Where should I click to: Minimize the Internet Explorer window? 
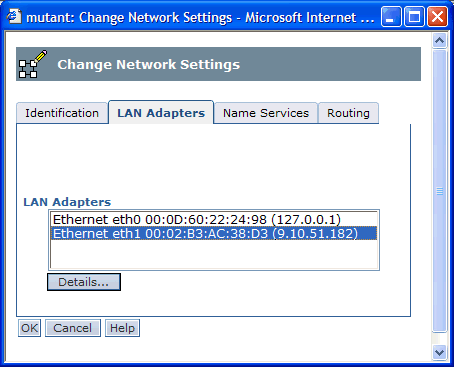coord(391,17)
